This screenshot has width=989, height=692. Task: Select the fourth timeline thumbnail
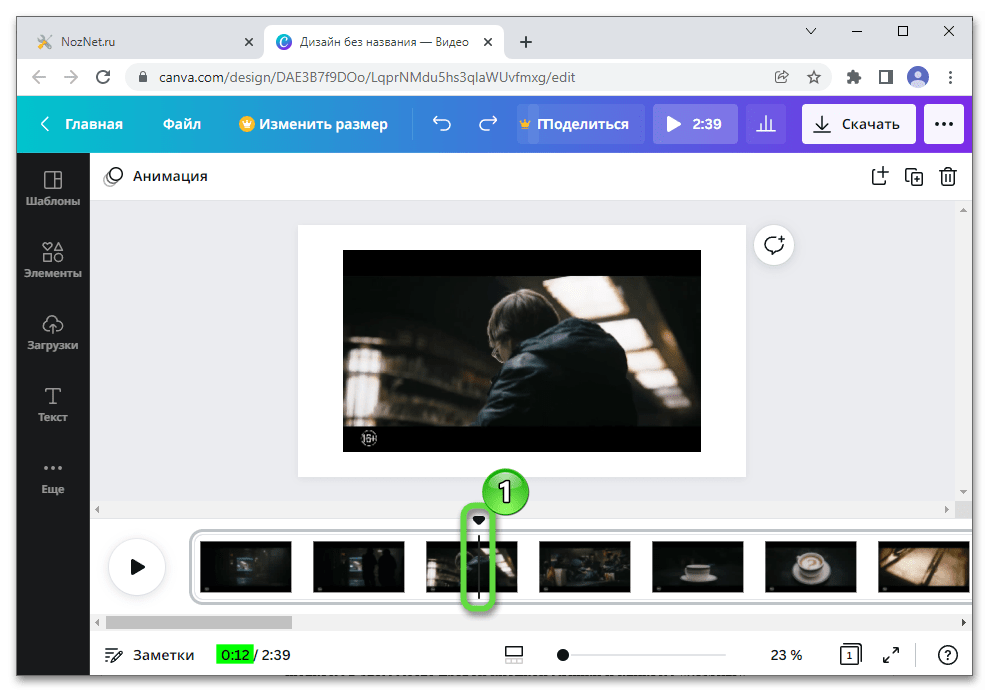pyautogui.click(x=585, y=566)
